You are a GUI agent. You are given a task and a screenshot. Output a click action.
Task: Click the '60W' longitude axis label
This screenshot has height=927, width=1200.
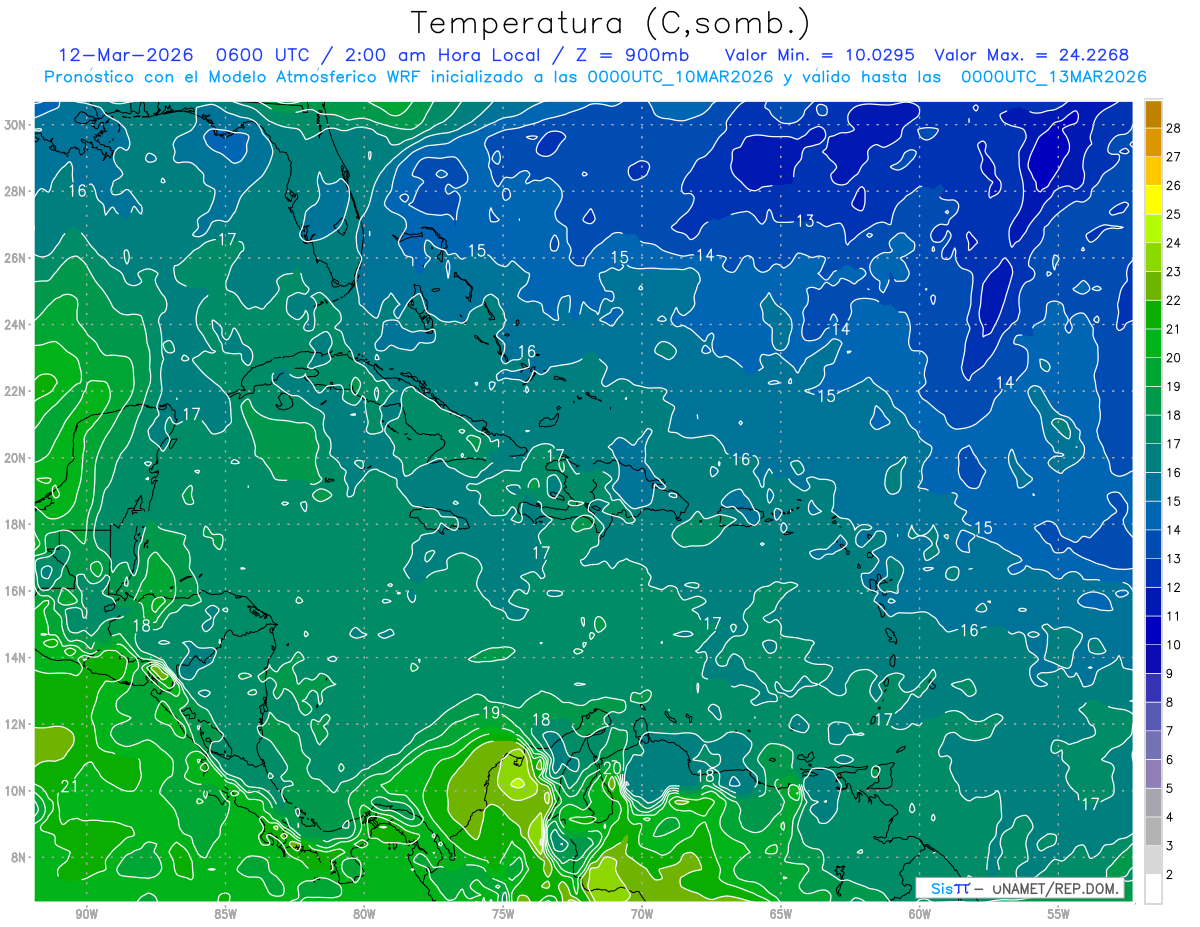click(920, 914)
